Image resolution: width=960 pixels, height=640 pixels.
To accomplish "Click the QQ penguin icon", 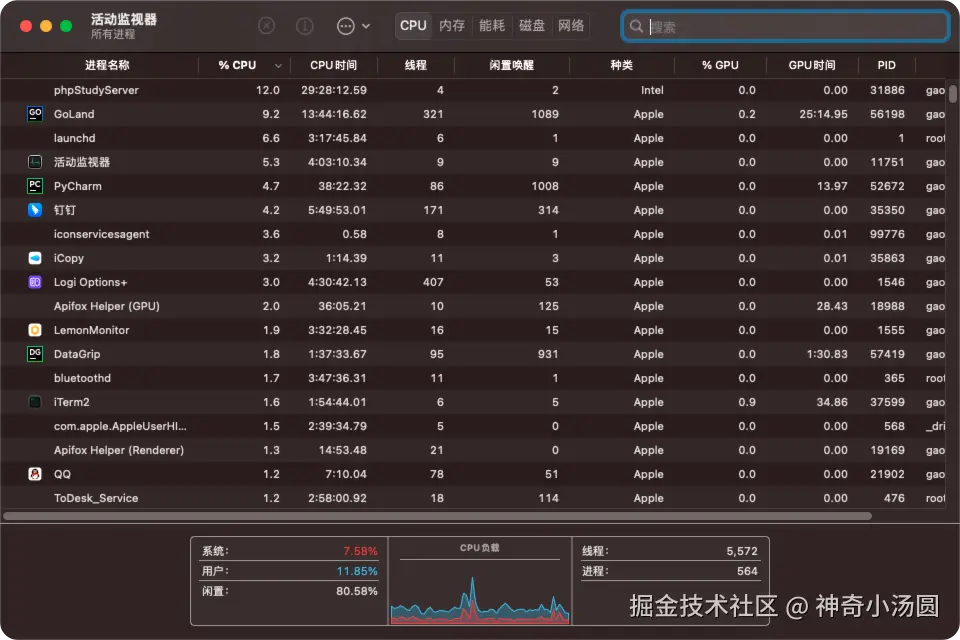I will pos(35,474).
